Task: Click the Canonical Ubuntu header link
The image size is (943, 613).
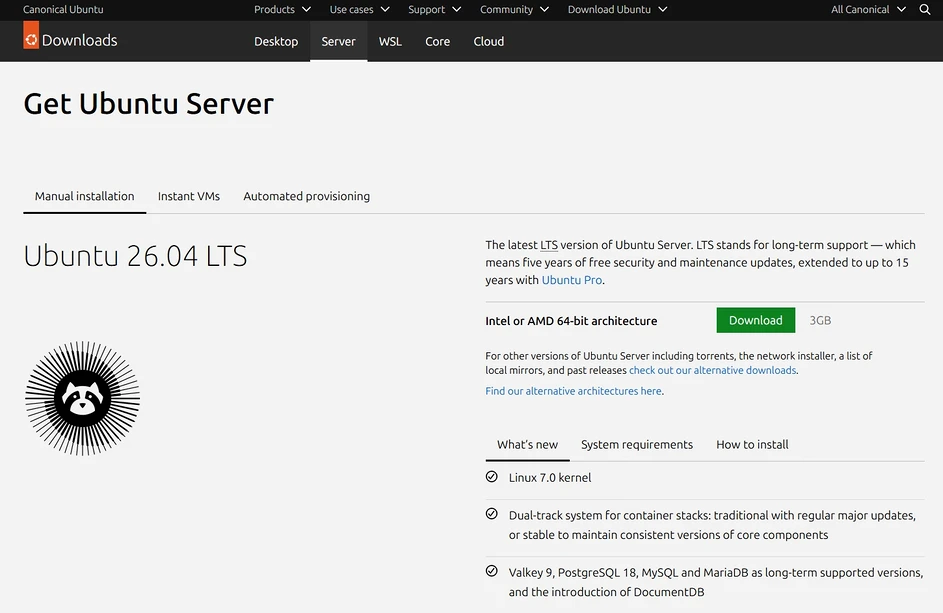Action: (63, 9)
